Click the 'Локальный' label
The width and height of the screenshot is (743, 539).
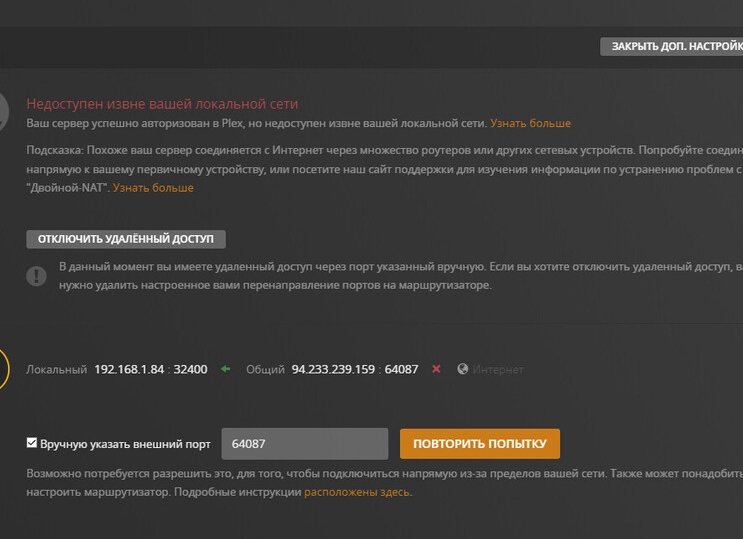click(56, 369)
